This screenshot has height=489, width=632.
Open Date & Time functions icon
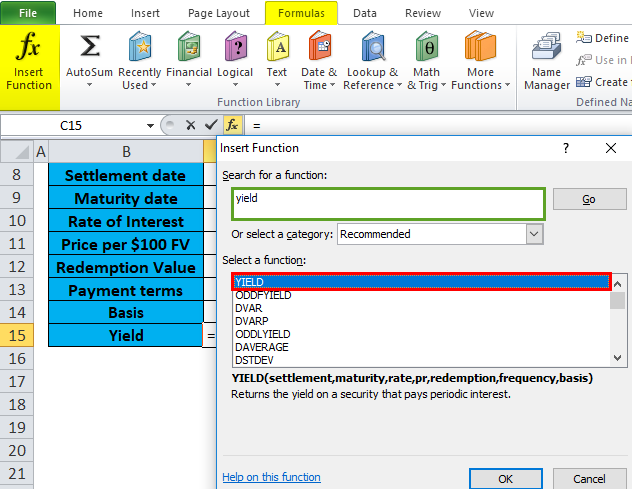tap(319, 46)
